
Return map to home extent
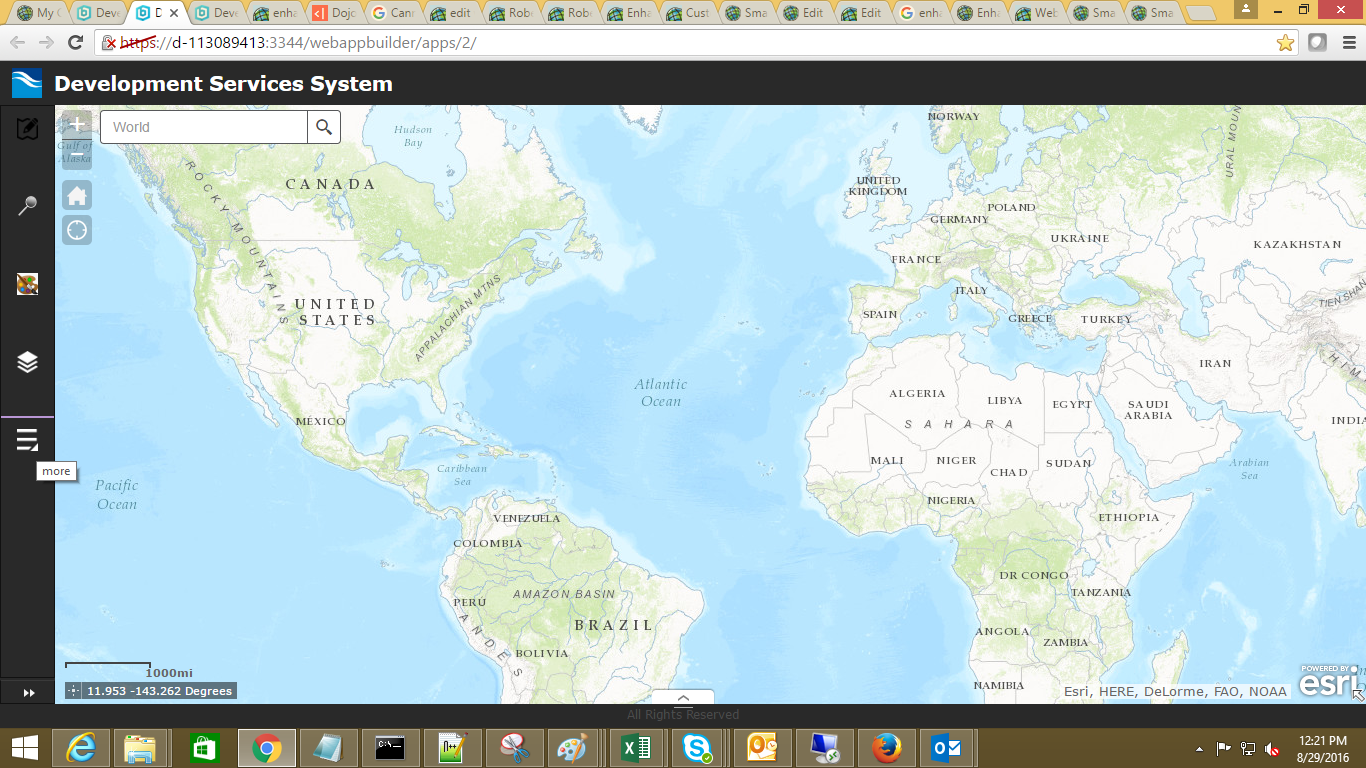pos(77,194)
